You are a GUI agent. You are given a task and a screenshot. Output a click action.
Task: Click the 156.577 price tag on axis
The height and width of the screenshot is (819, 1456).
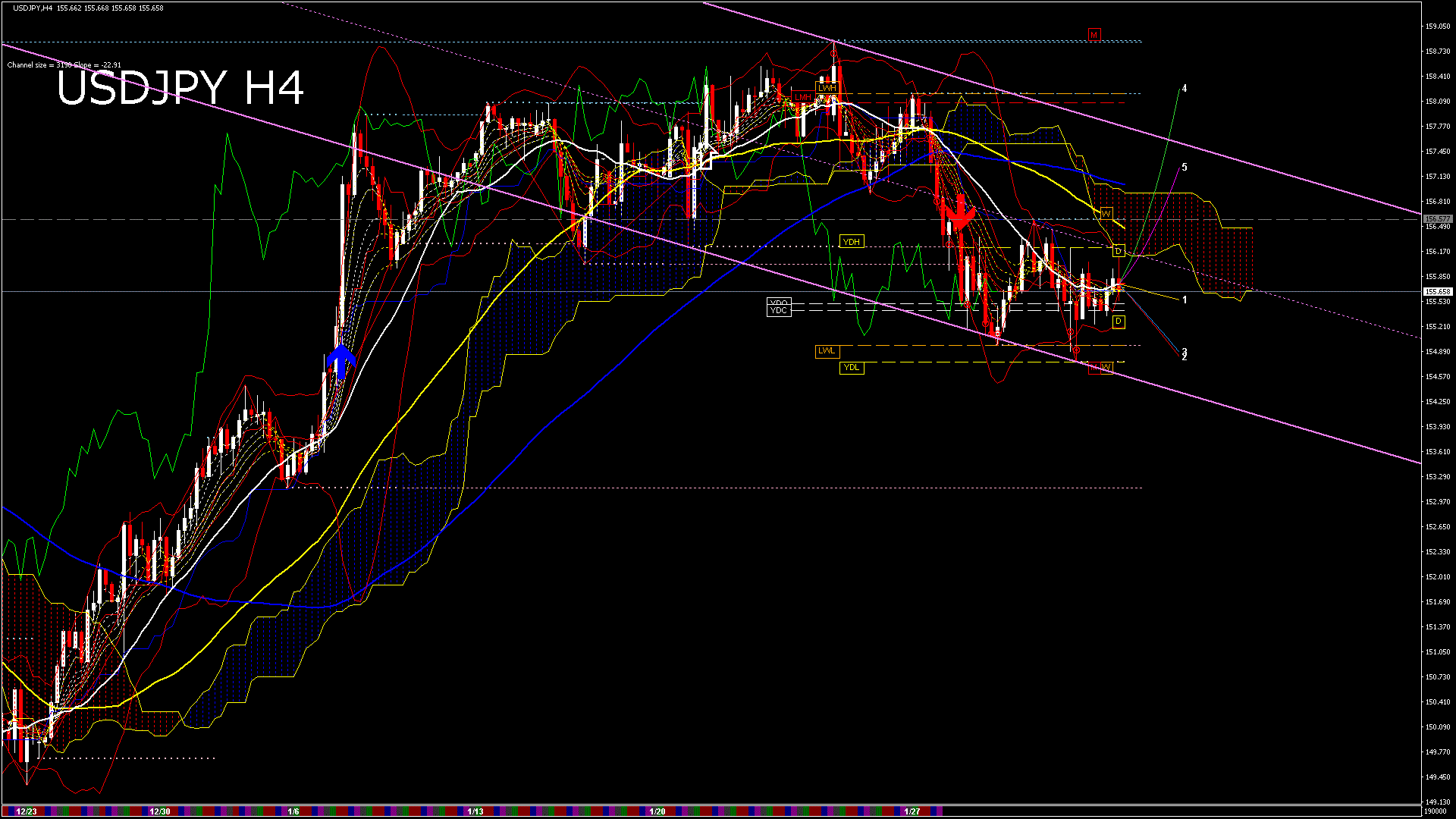tap(1437, 219)
